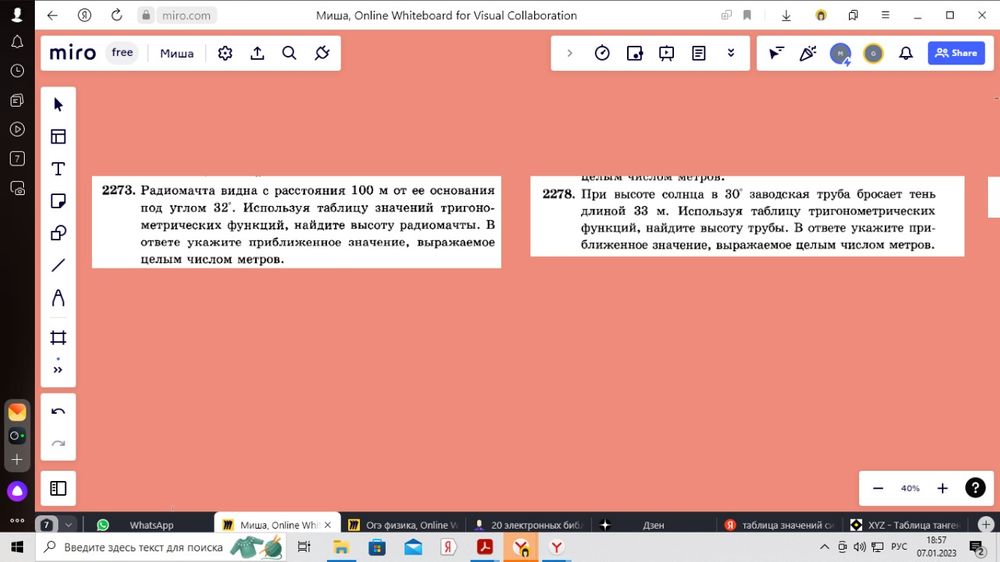The width and height of the screenshot is (1000, 562).
Task: Toggle collaborators' cursors visibility
Action: coord(776,53)
